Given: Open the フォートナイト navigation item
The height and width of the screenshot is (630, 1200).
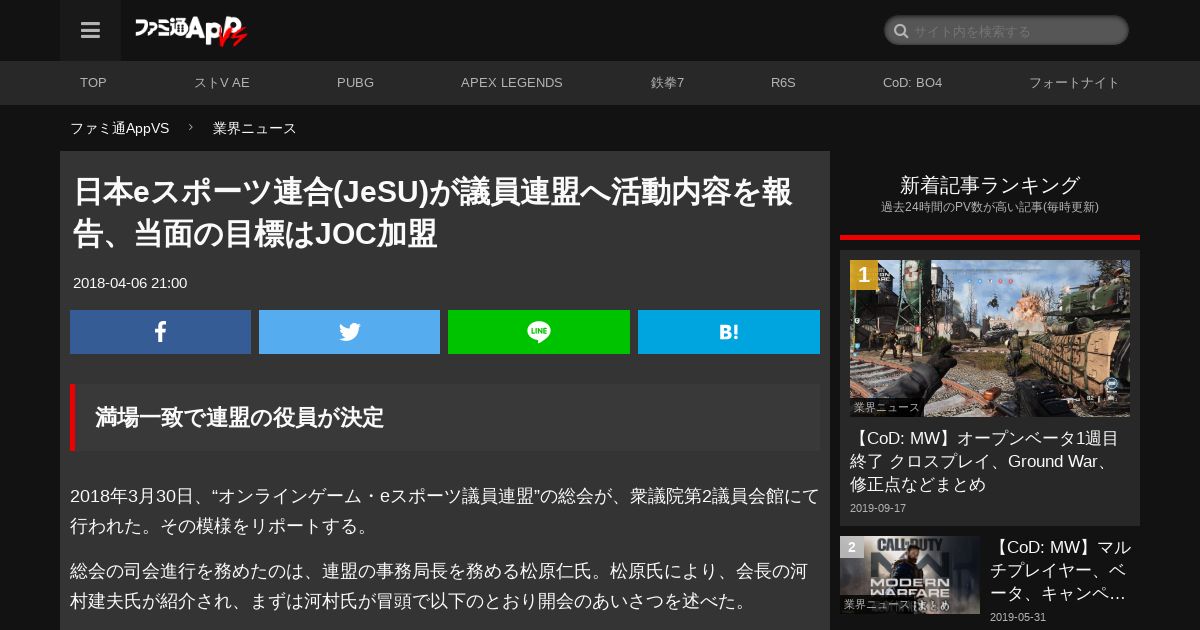Looking at the screenshot, I should (x=1074, y=83).
